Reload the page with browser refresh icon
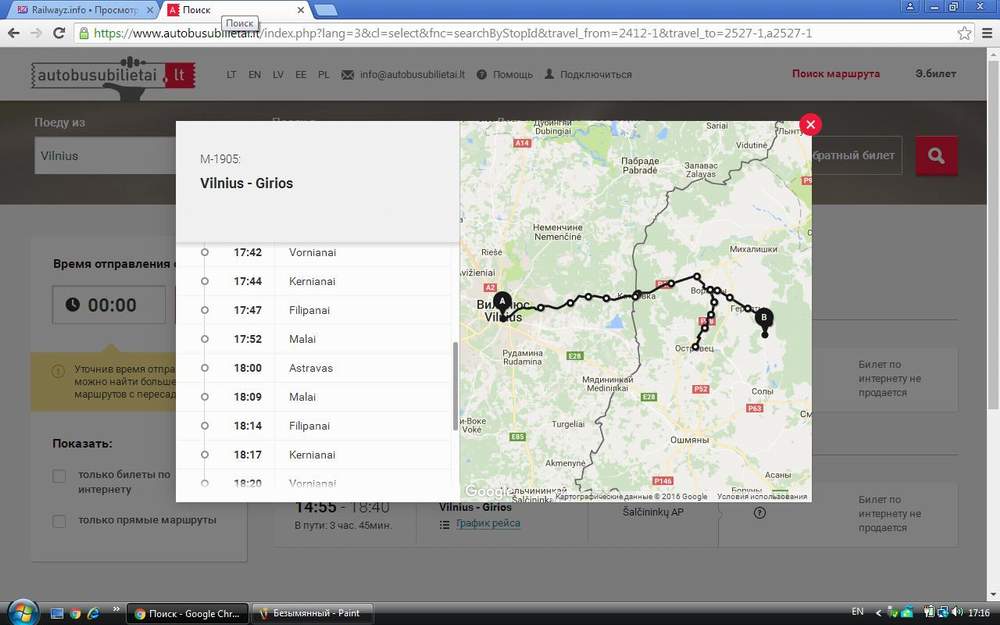 pos(59,33)
